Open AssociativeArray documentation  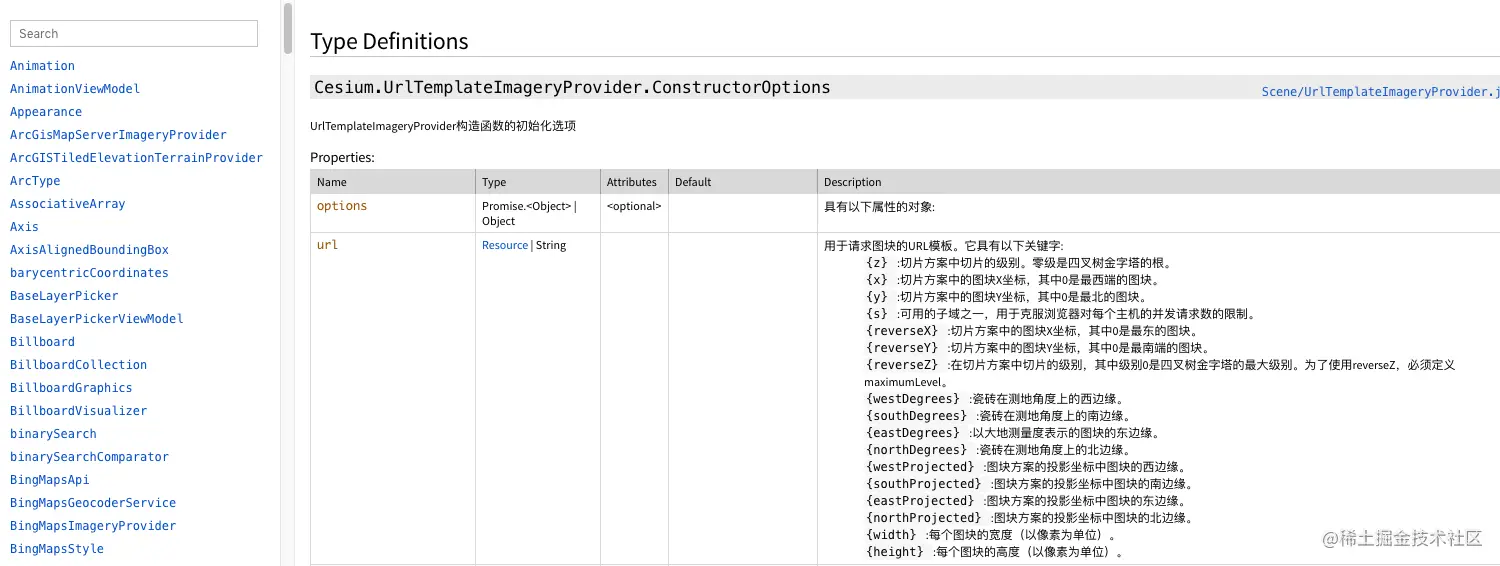coord(68,204)
